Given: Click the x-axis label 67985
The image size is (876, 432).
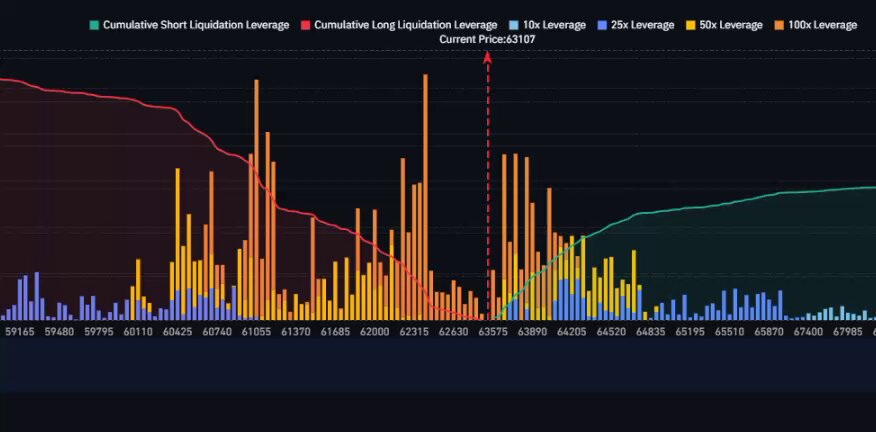Looking at the screenshot, I should coord(848,331).
